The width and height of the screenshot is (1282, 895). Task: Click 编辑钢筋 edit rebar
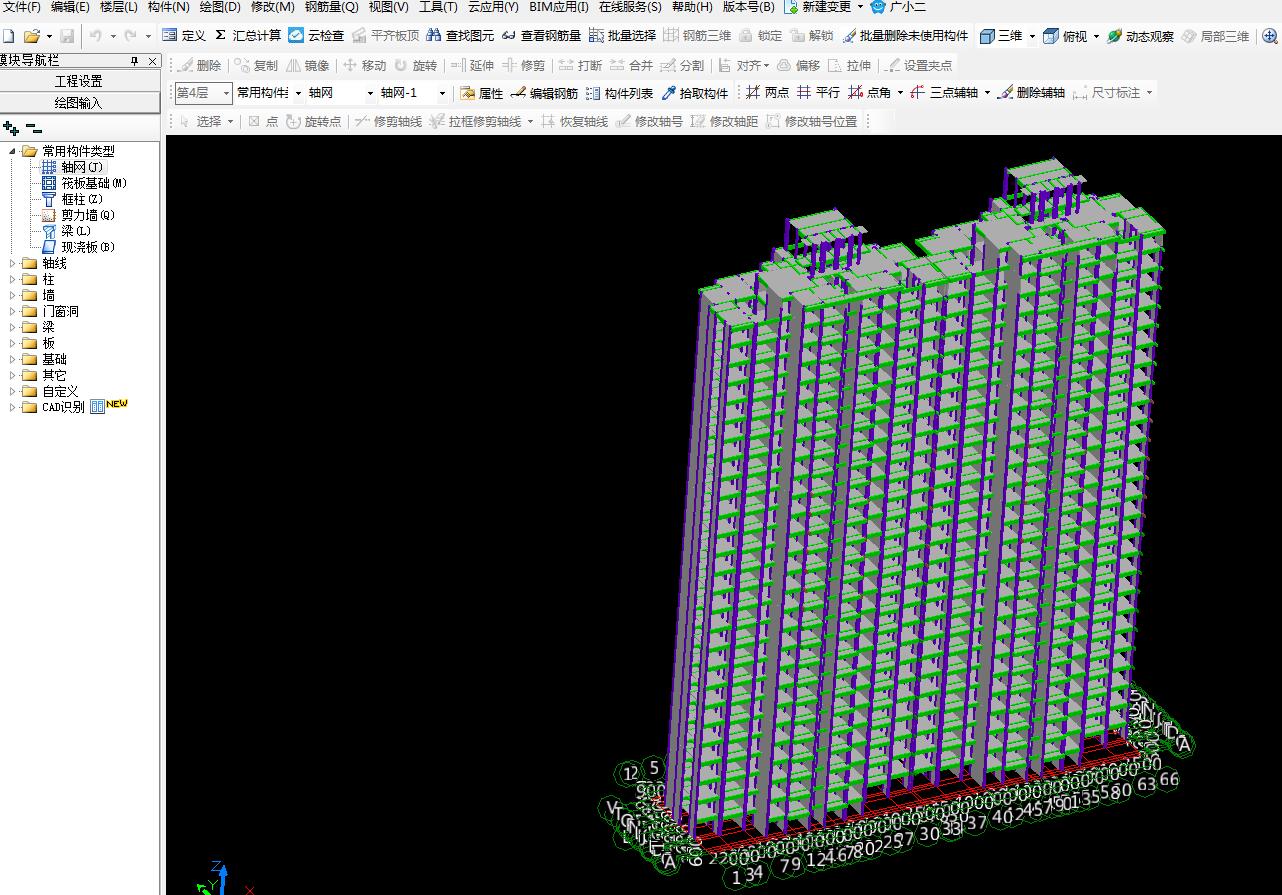tap(544, 93)
